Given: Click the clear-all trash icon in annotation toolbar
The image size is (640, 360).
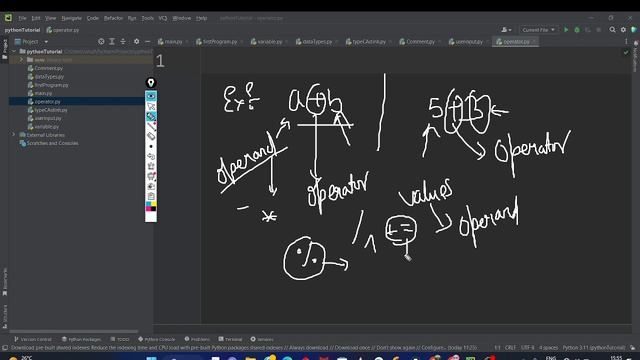Looking at the screenshot, I should (151, 166).
